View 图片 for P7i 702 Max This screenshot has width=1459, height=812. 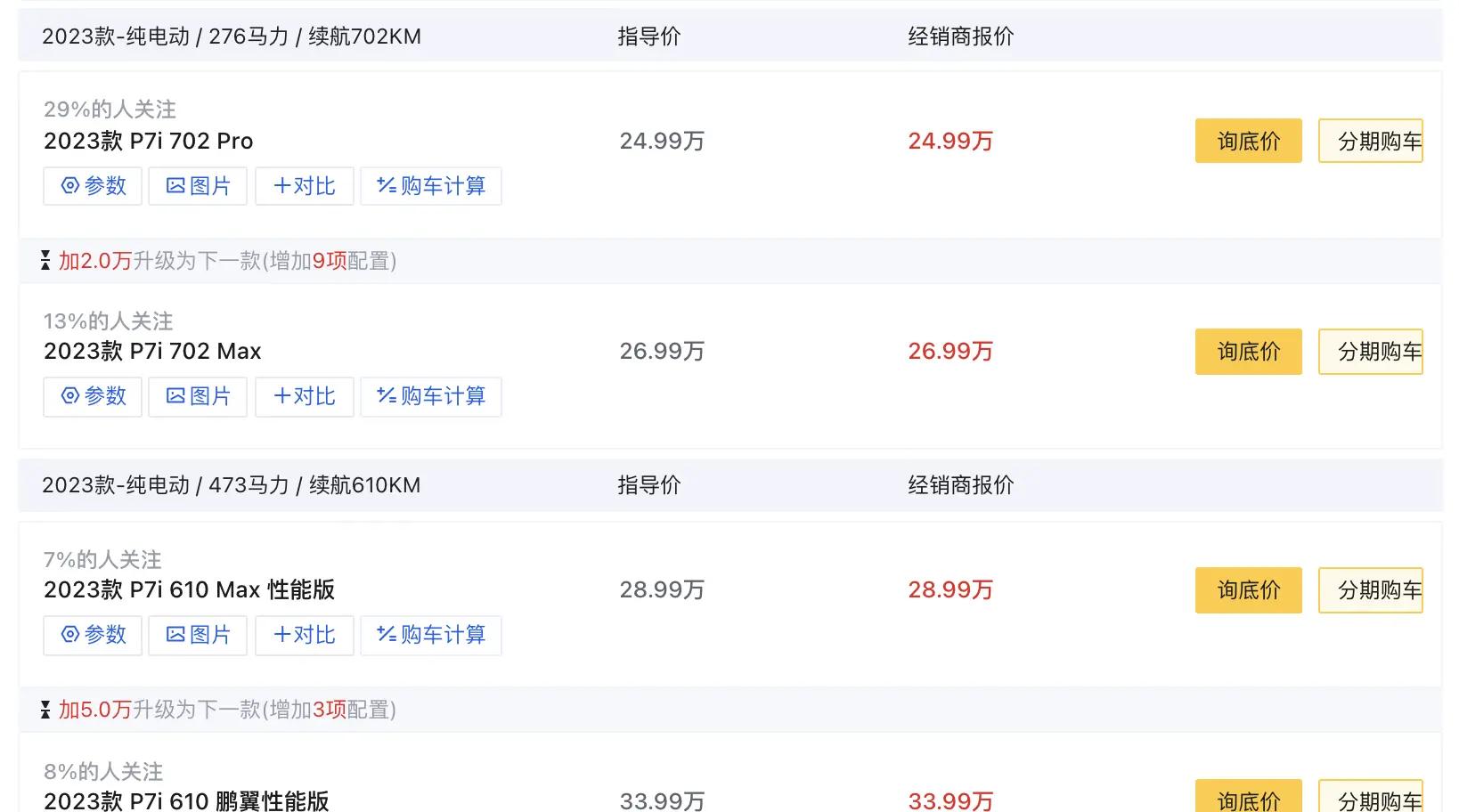pyautogui.click(x=198, y=396)
